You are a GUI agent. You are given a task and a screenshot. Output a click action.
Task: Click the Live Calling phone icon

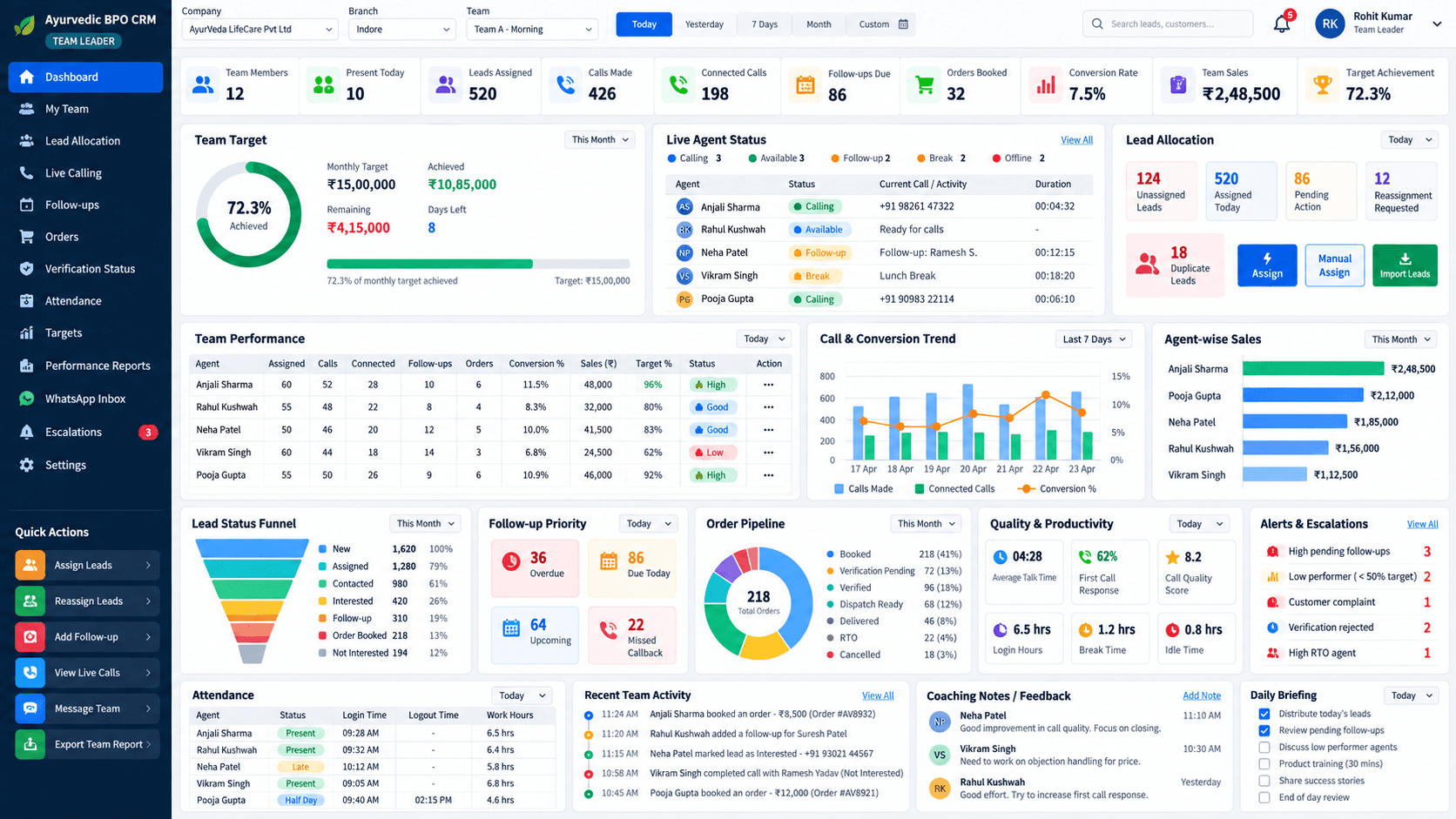[27, 173]
